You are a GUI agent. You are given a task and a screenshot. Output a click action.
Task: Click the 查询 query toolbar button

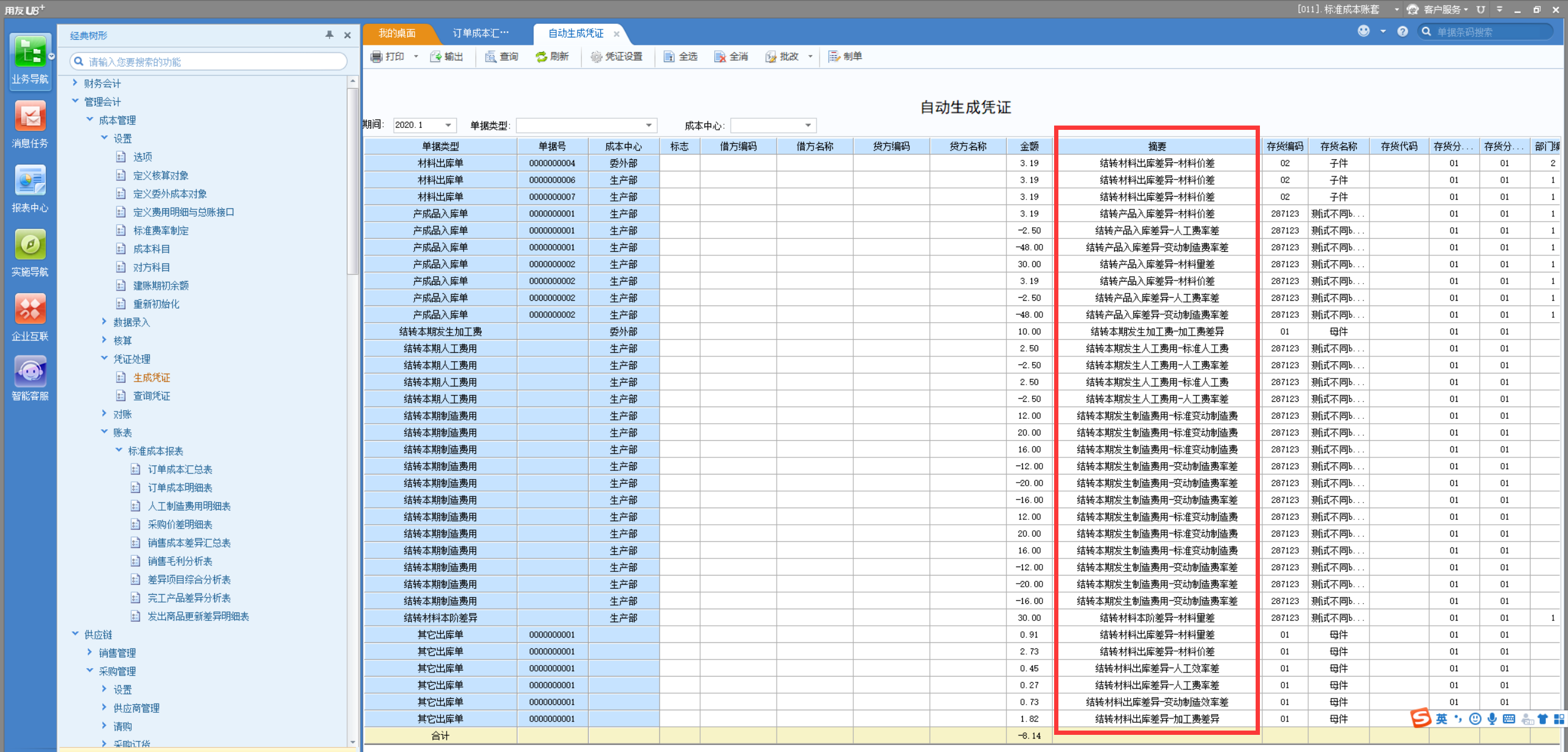point(502,57)
